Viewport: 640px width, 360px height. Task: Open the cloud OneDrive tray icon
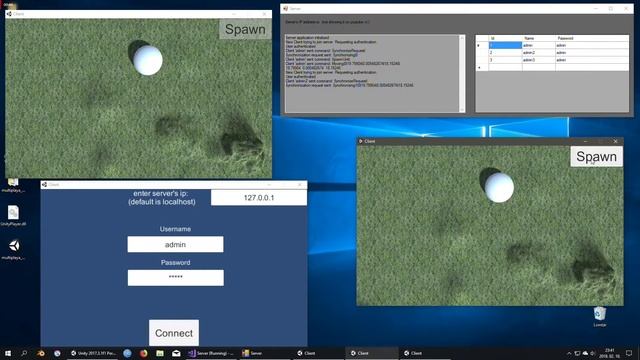point(585,353)
